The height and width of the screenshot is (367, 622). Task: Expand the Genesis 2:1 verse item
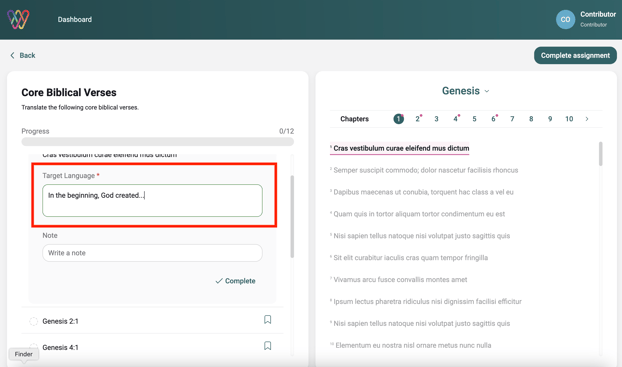tap(152, 321)
